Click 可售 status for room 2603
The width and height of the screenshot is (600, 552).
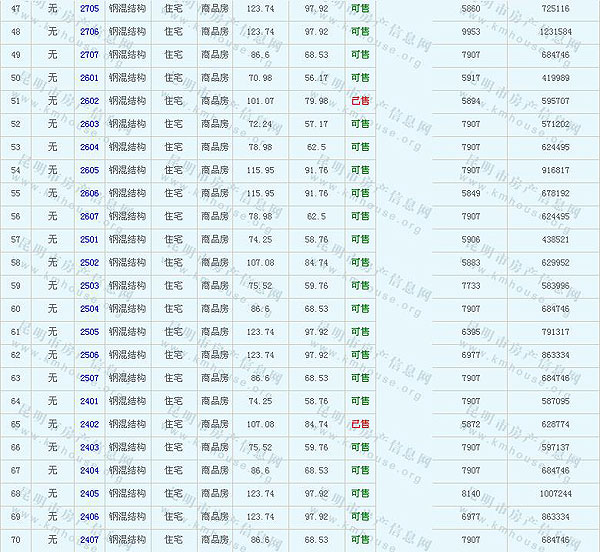[360, 124]
